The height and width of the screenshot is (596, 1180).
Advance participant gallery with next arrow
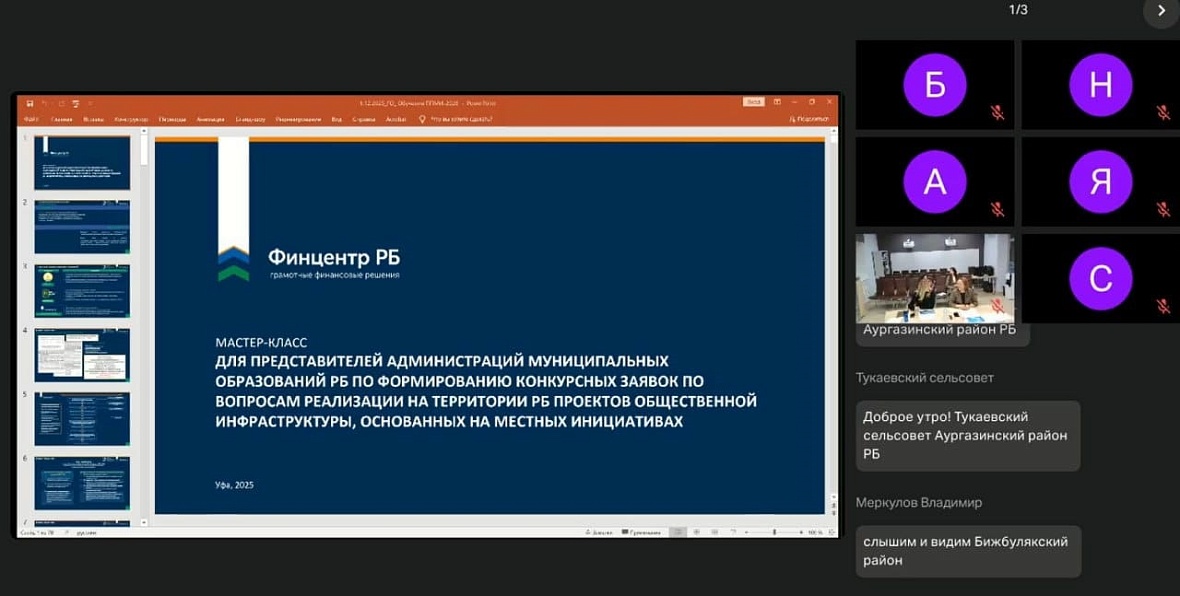pos(1161,11)
